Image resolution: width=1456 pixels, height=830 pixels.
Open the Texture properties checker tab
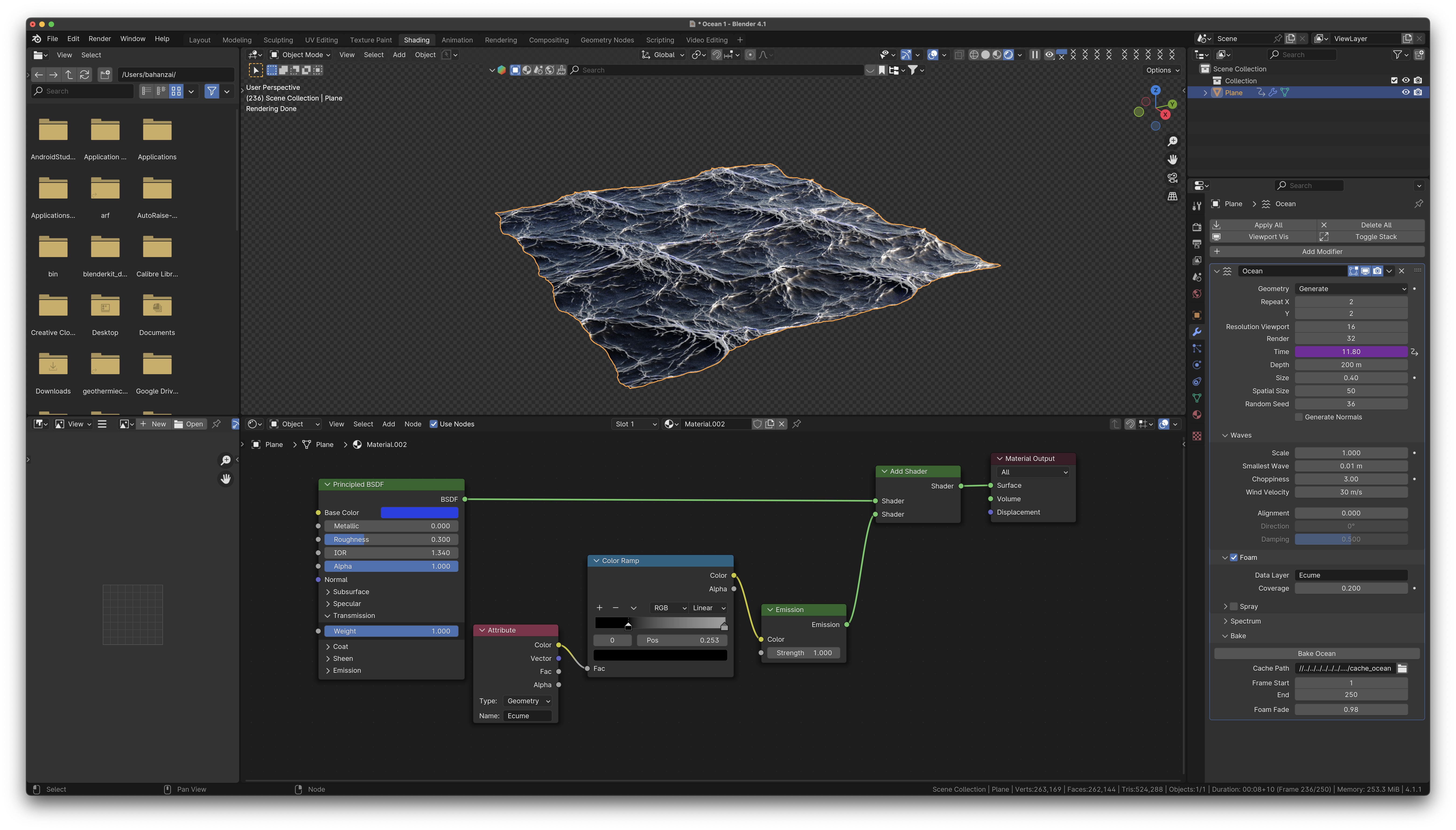coord(1197,436)
